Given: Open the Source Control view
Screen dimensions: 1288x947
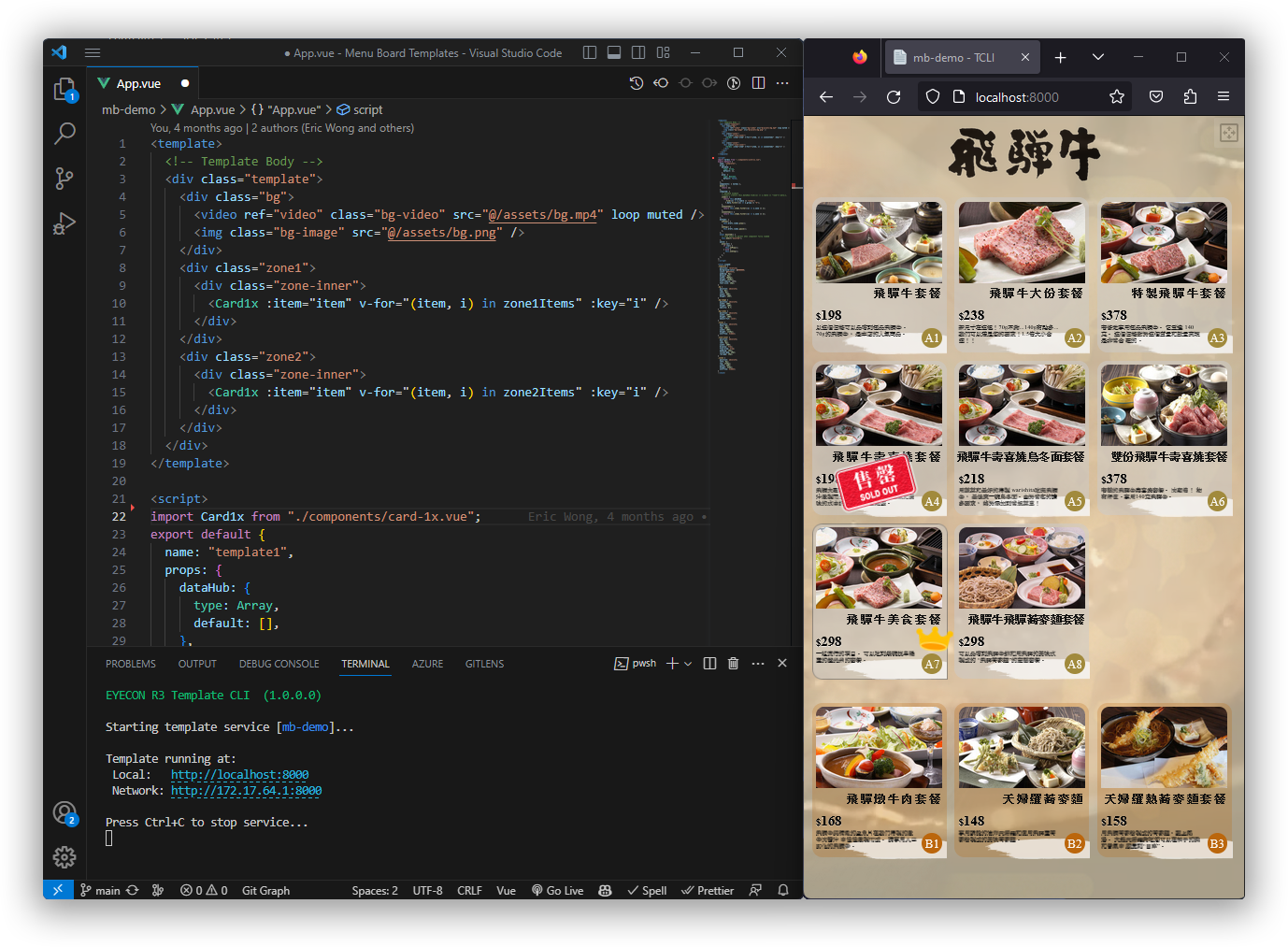Looking at the screenshot, I should click(64, 179).
